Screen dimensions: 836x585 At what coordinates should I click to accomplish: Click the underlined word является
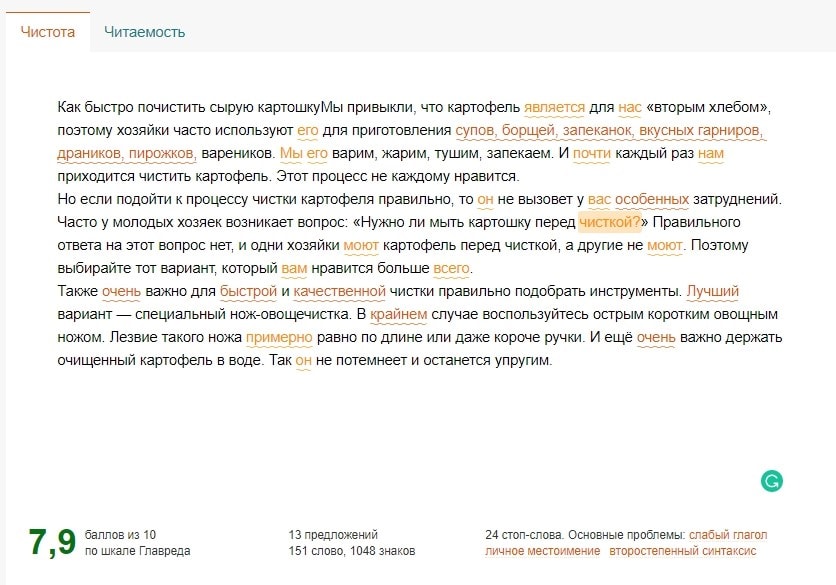pyautogui.click(x=554, y=108)
